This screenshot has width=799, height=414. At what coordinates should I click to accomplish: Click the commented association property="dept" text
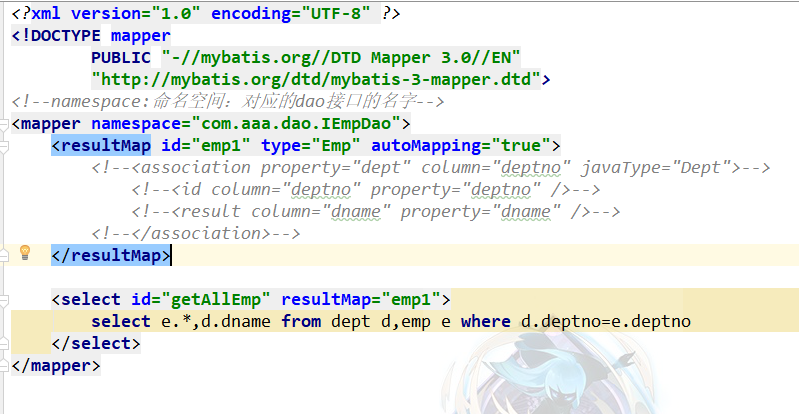coord(251,167)
